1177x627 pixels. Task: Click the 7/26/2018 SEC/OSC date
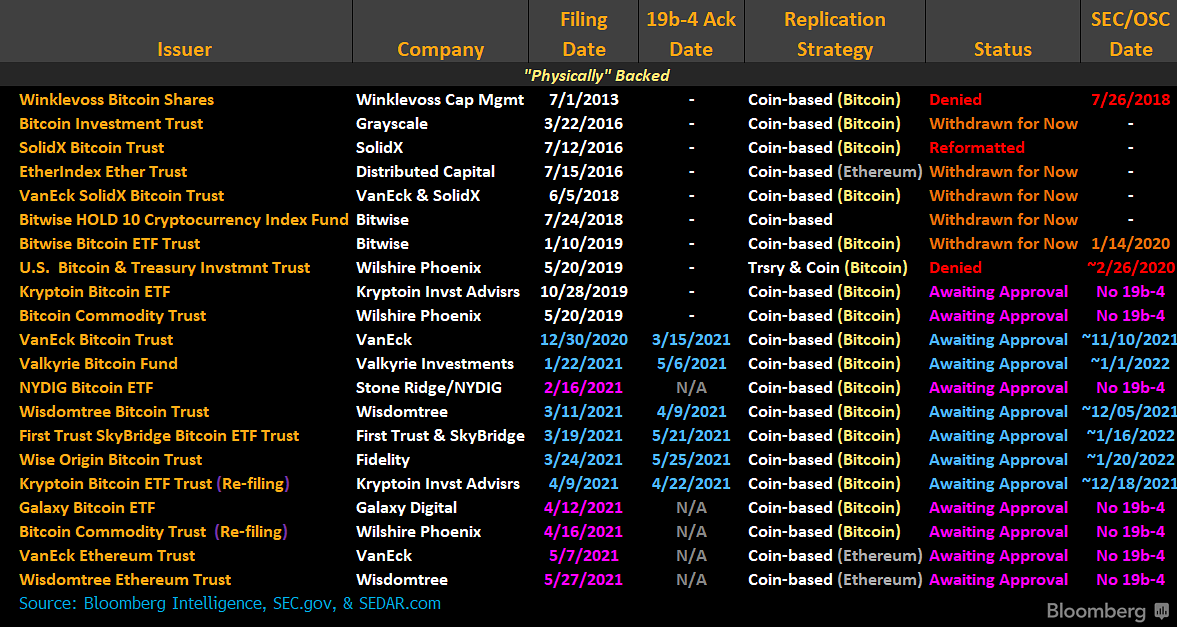pos(1130,99)
